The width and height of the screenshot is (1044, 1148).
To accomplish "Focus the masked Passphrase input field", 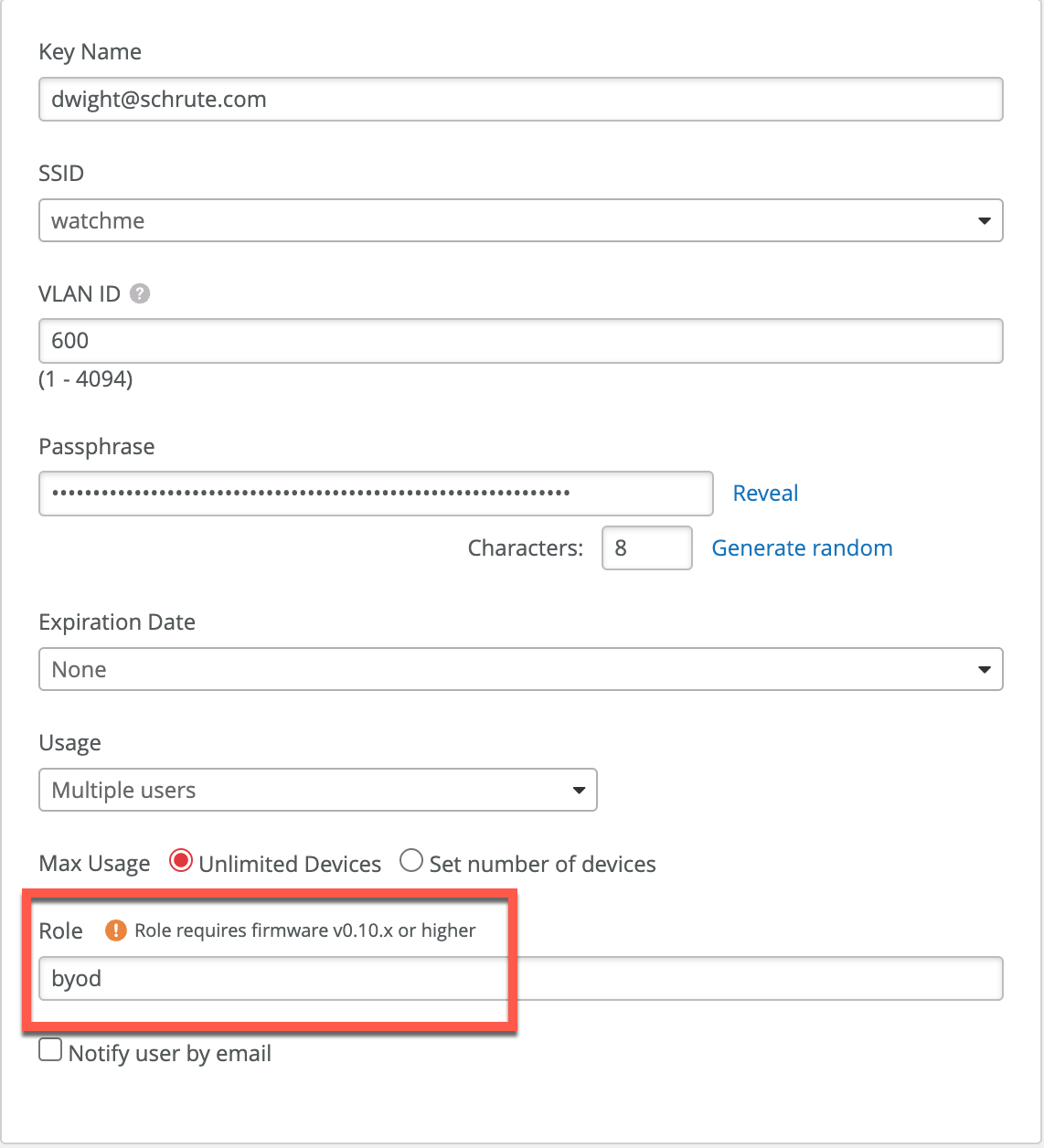I will pyautogui.click(x=375, y=494).
